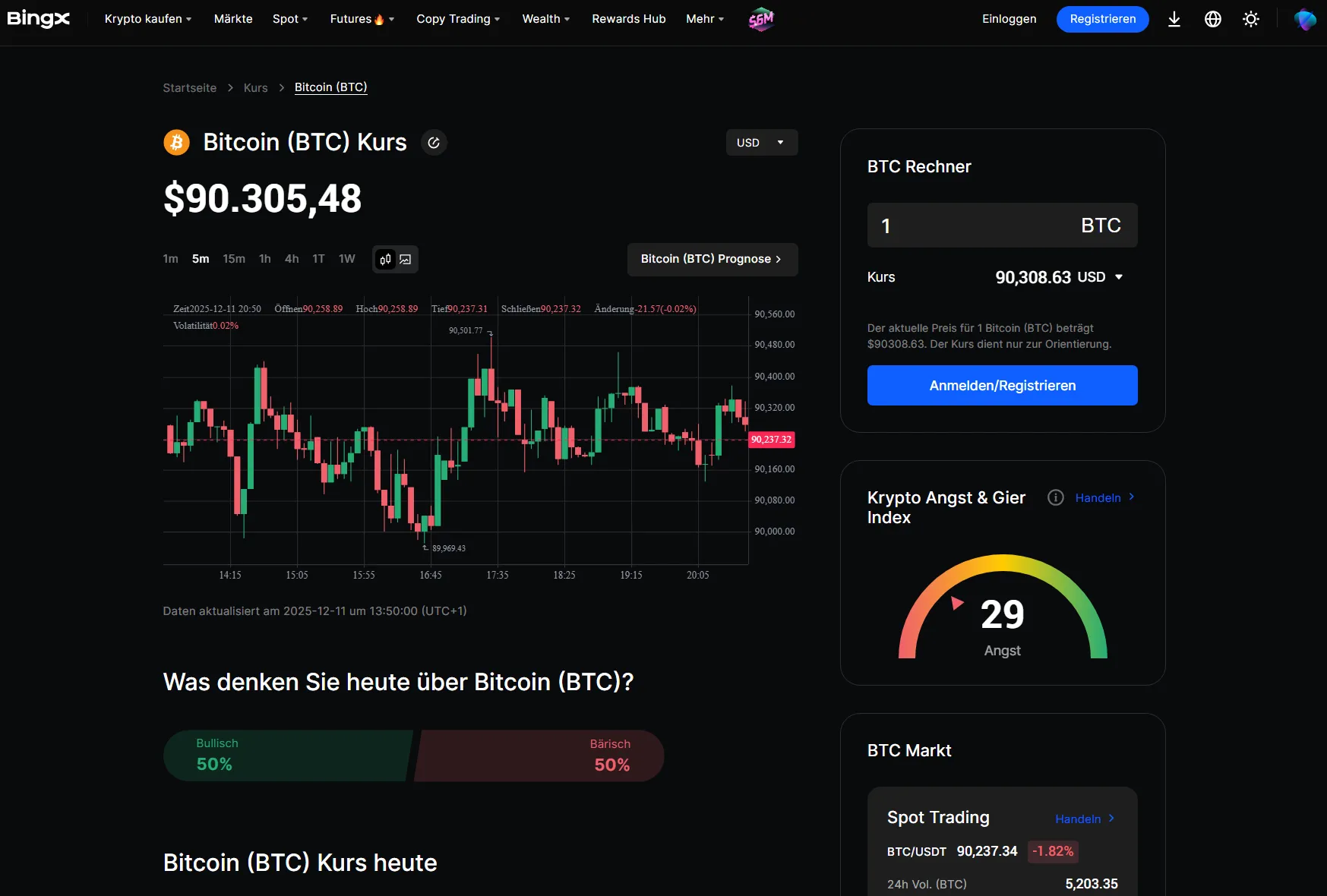This screenshot has height=896, width=1327.
Task: Click the 90,308.63 Kurs value
Action: coord(1033,278)
